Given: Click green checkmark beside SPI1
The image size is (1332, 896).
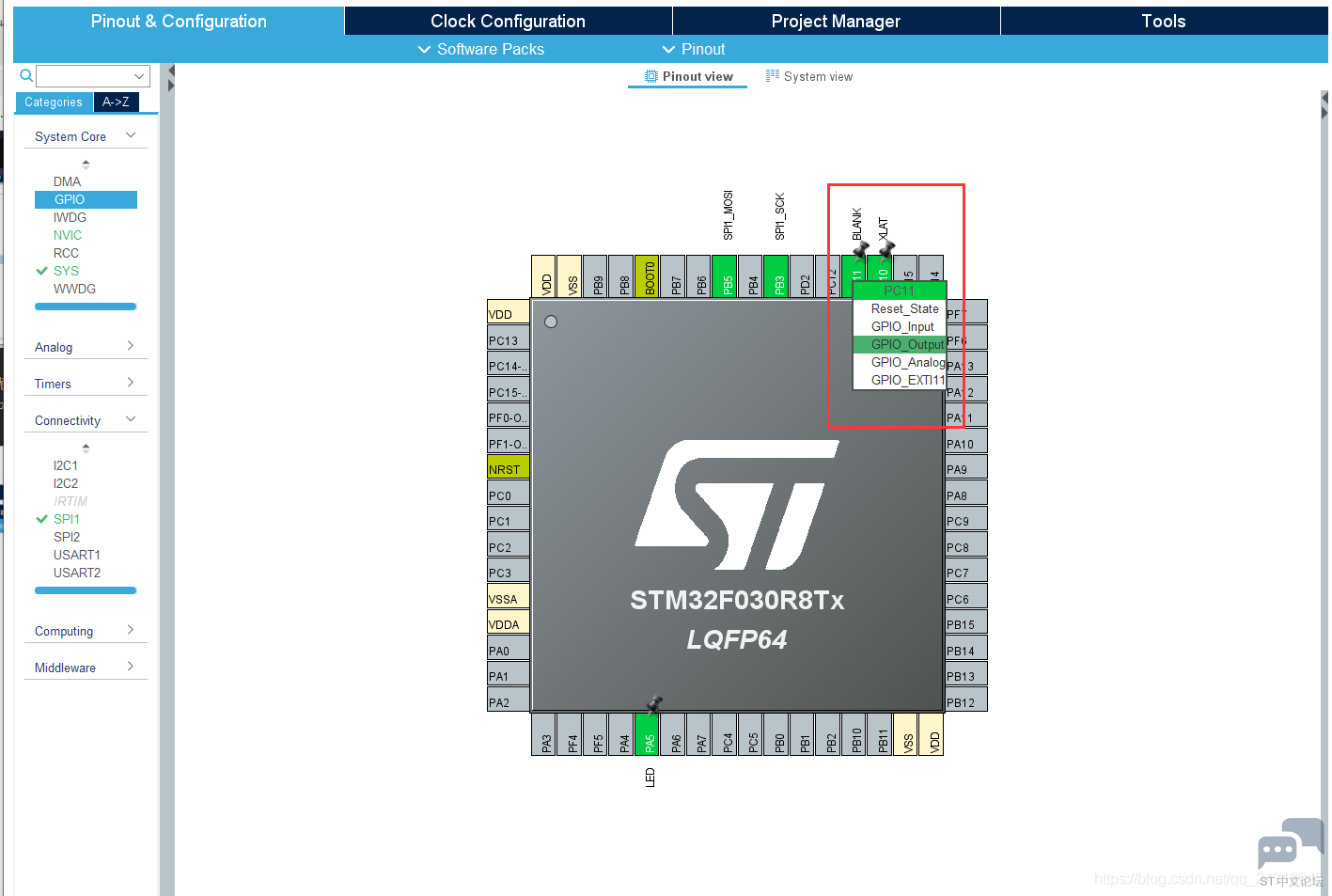Looking at the screenshot, I should (41, 519).
